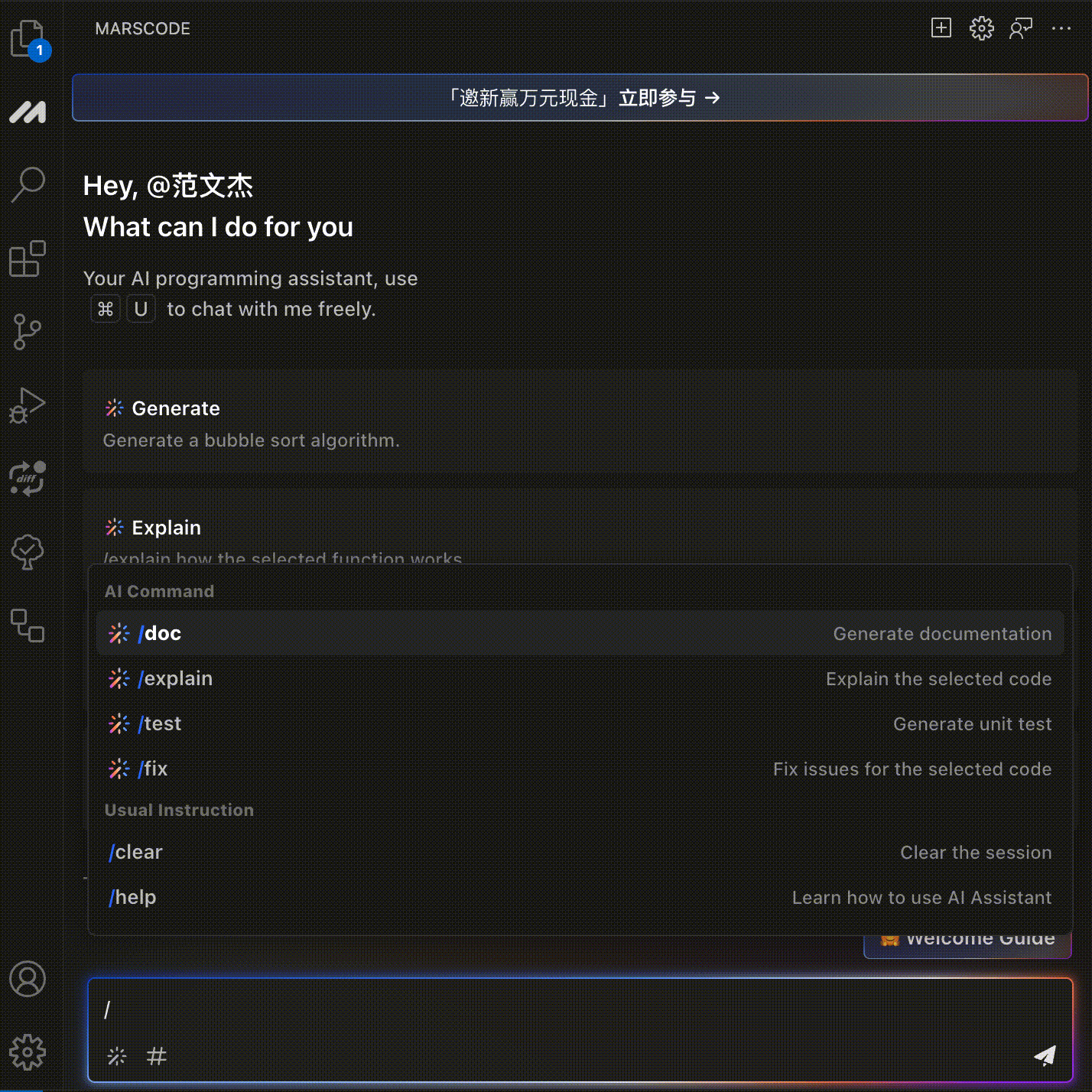Select the /help instruction
This screenshot has height=1092, width=1092.
580,897
